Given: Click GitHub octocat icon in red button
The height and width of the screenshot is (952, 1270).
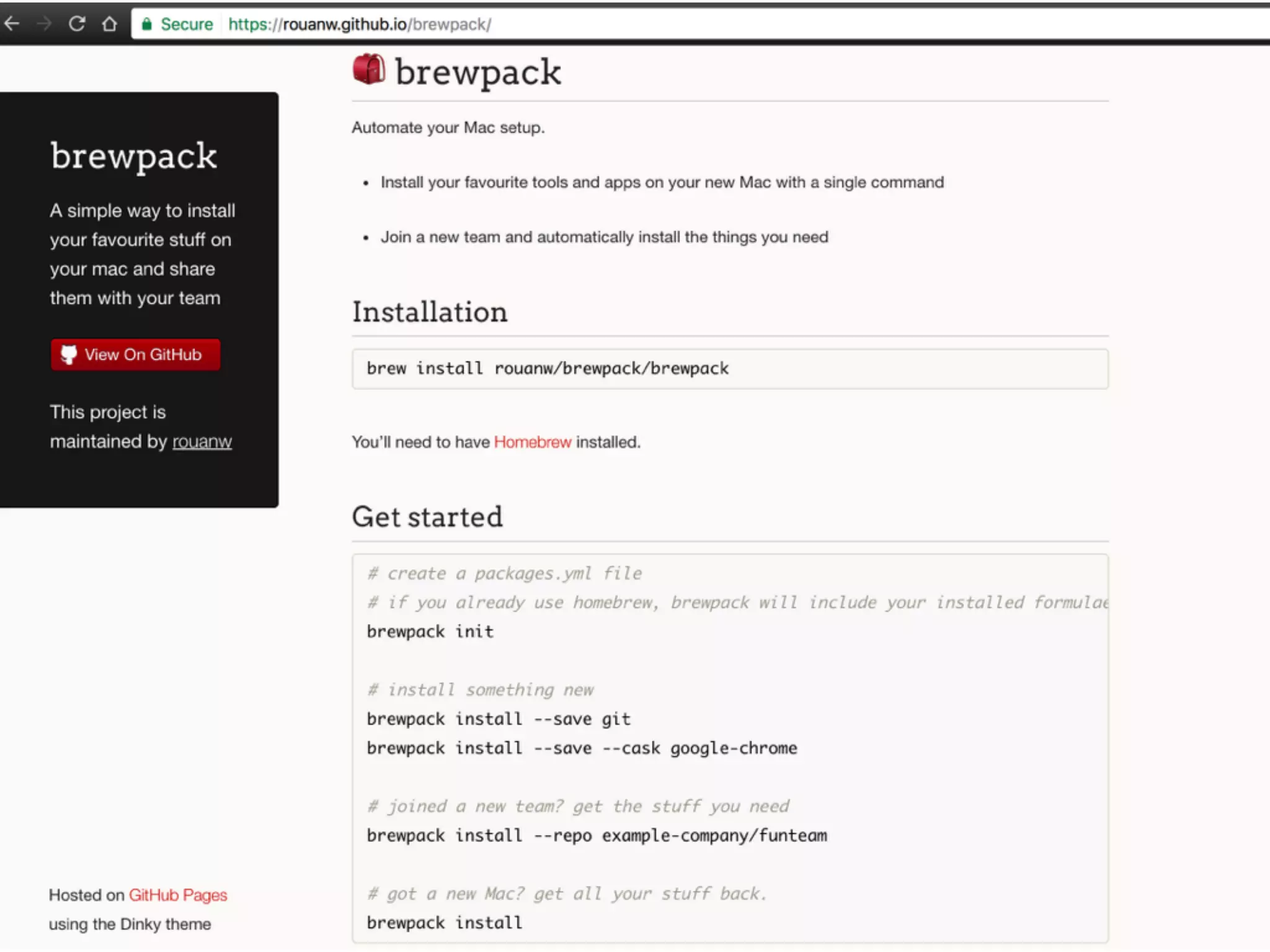Looking at the screenshot, I should click(x=69, y=355).
